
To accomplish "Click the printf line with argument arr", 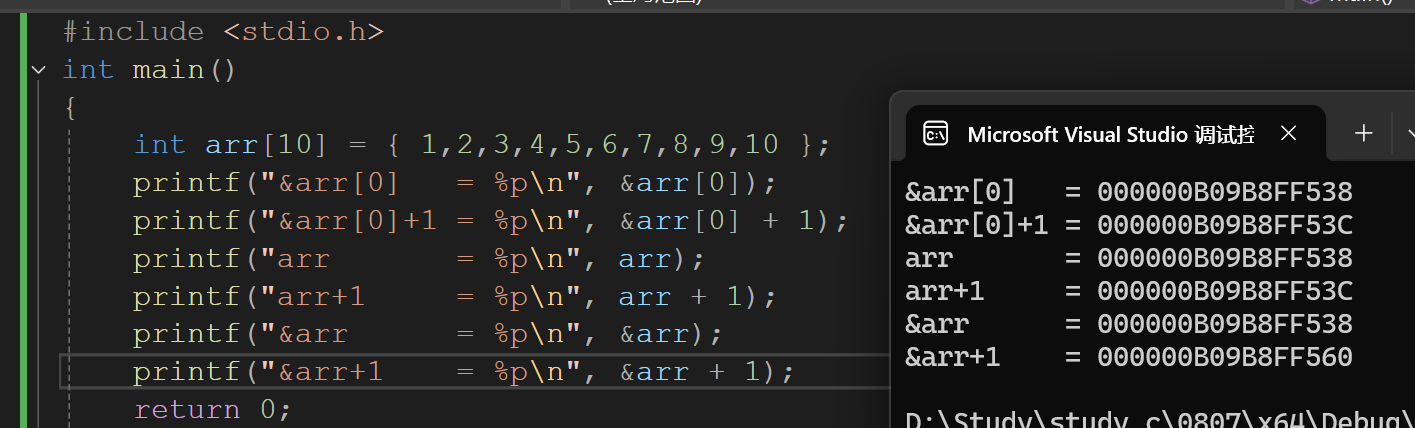I will click(x=419, y=259).
